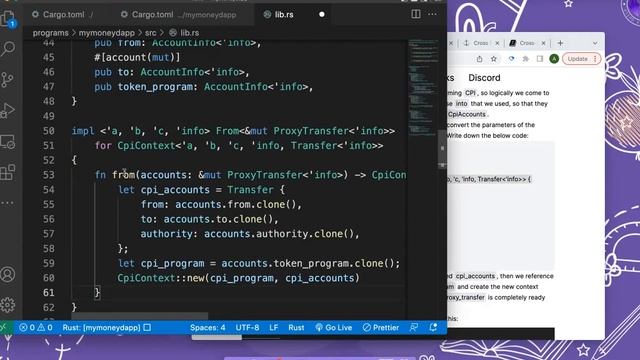Open the feedback icon in status bar

[x=413, y=327]
